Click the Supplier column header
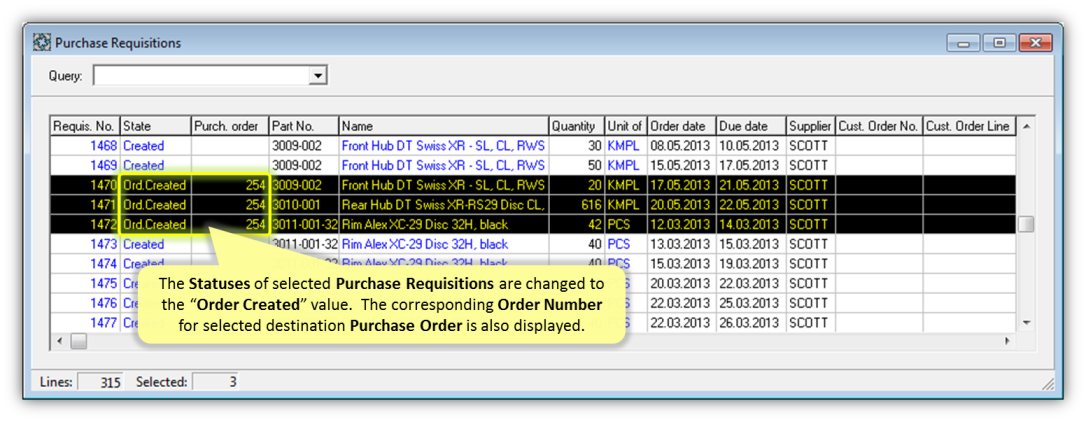 pos(810,126)
